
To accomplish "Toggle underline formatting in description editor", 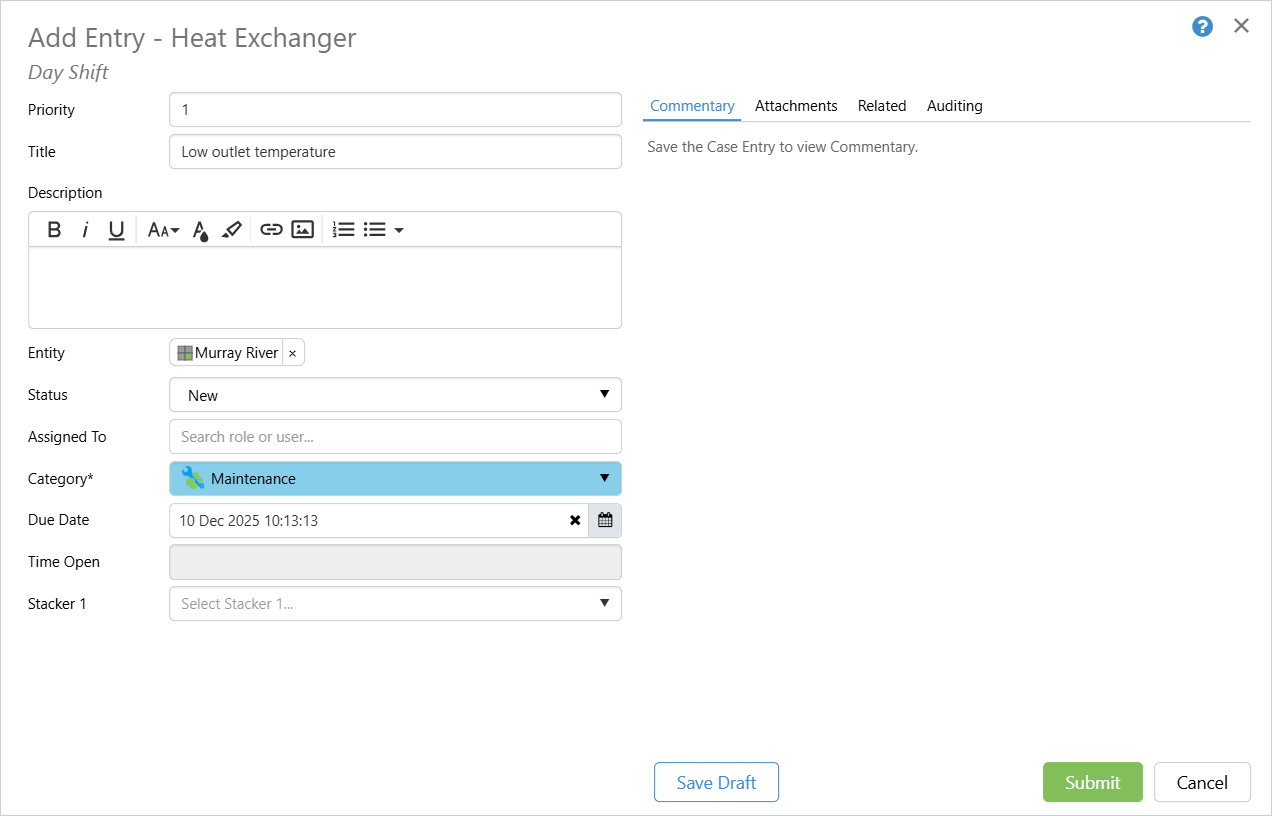I will click(116, 230).
